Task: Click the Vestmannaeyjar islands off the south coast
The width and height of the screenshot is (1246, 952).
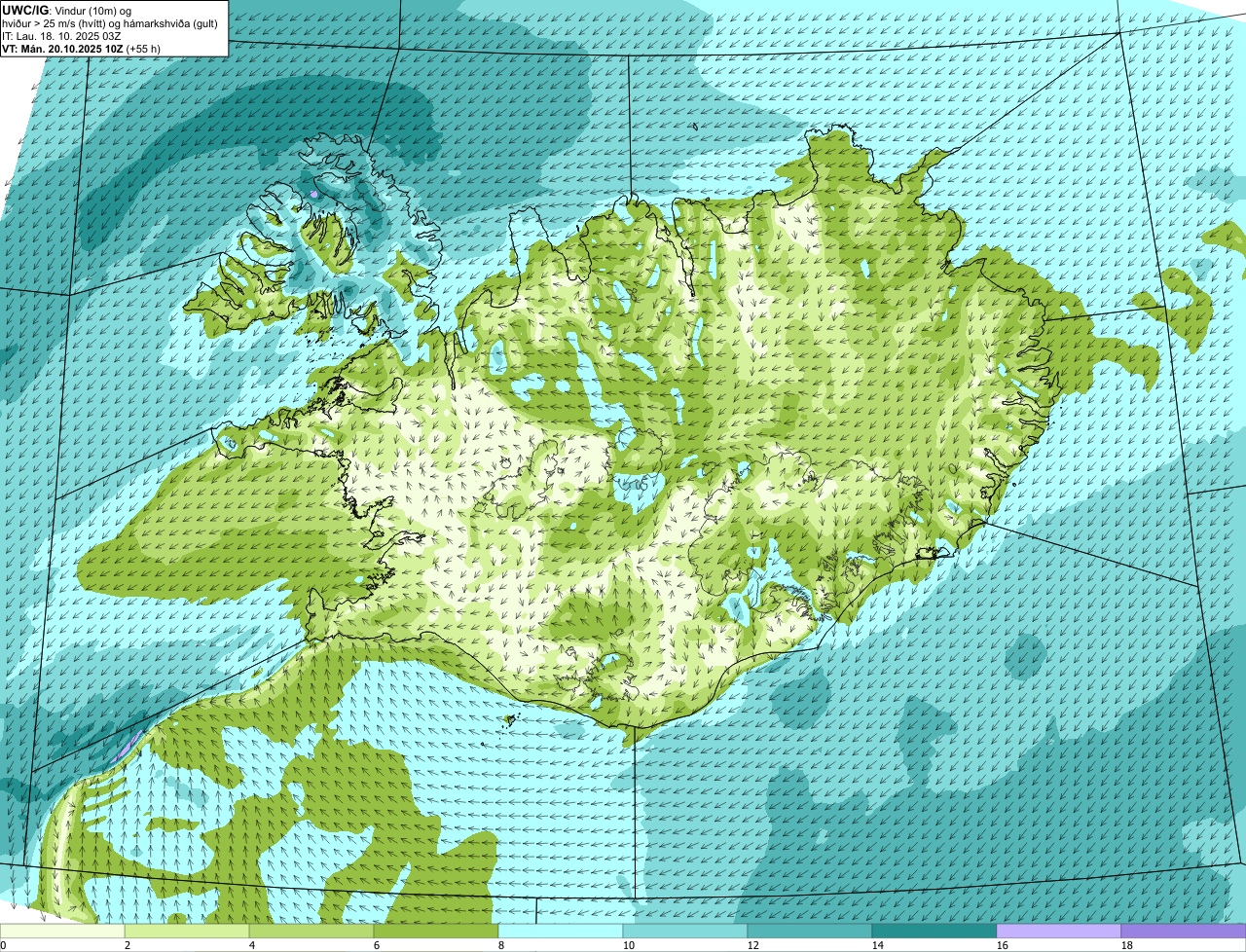Action: pos(508,720)
